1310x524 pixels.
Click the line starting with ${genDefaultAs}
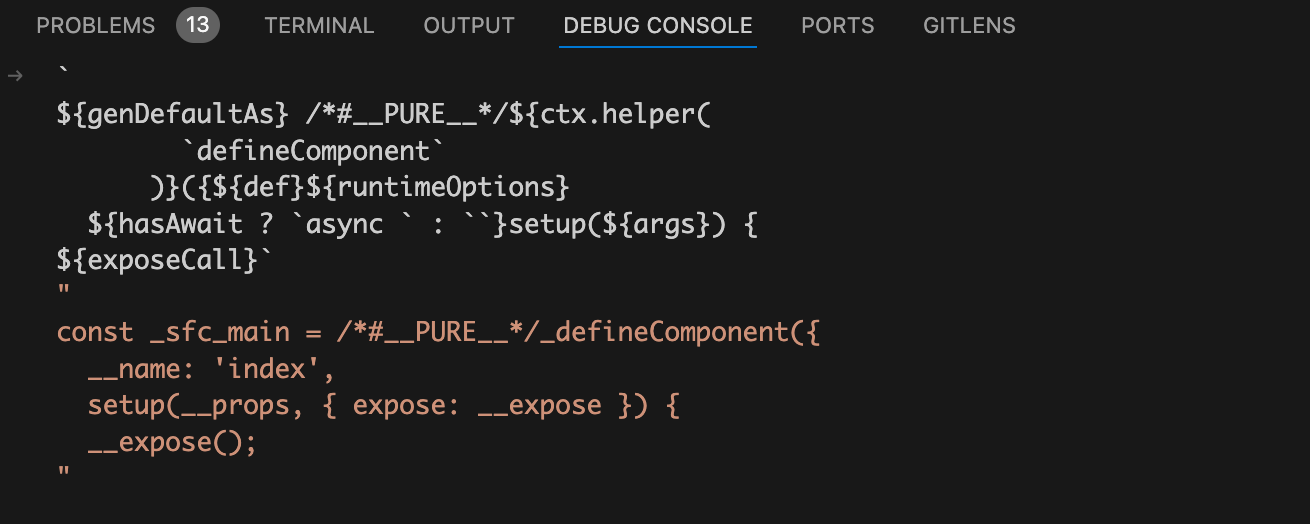pos(384,114)
